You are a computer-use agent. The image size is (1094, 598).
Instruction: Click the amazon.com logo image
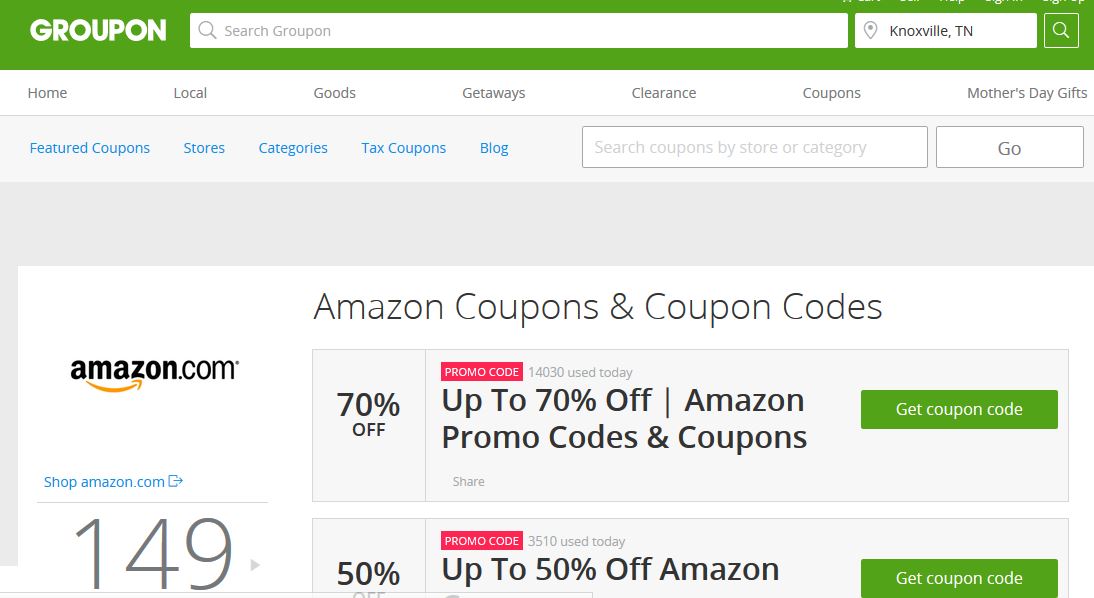pyautogui.click(x=154, y=373)
